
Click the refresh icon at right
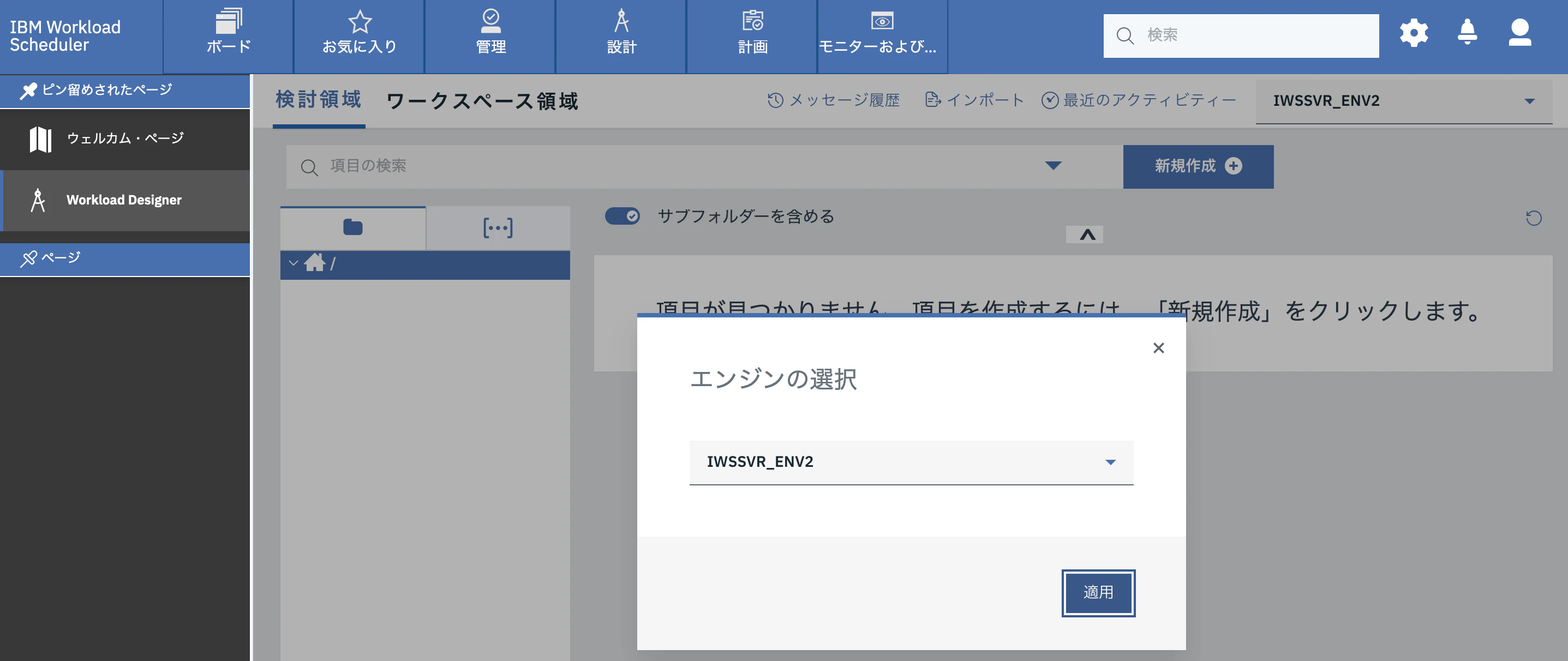tap(1533, 218)
